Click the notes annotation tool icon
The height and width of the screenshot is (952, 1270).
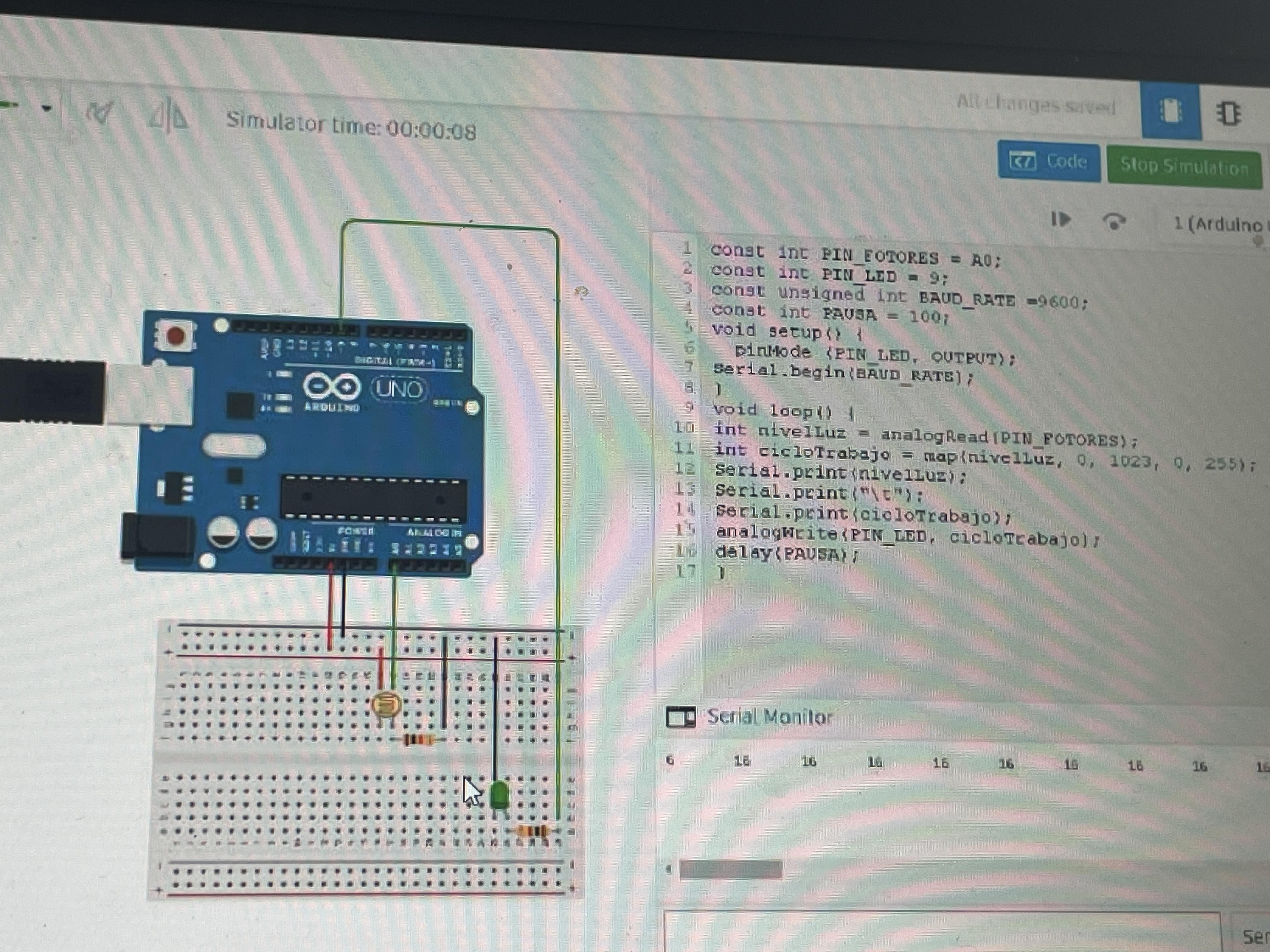coord(100,112)
